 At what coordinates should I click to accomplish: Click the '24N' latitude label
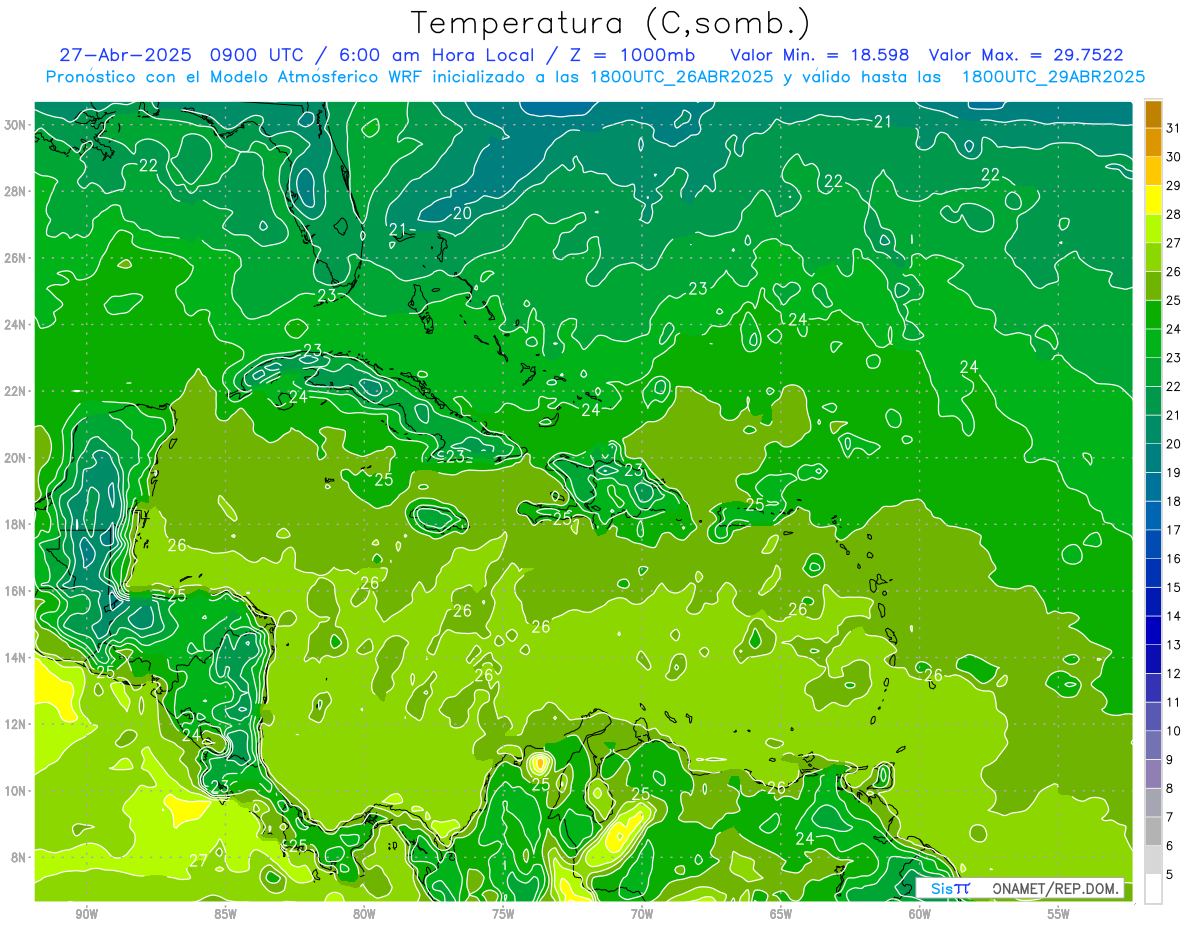(17, 325)
